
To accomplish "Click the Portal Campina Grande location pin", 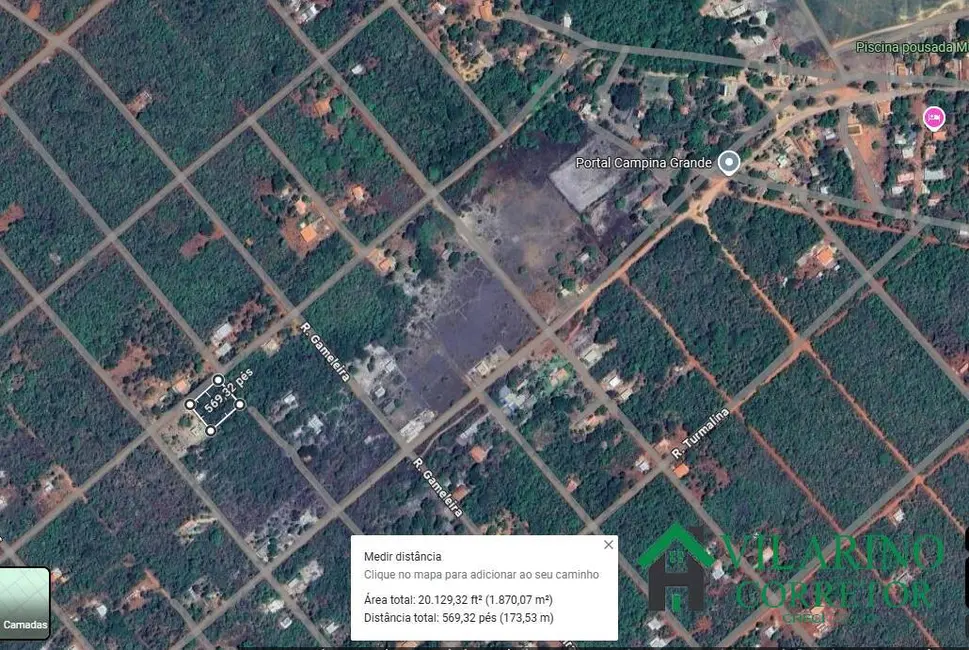I will coord(730,162).
